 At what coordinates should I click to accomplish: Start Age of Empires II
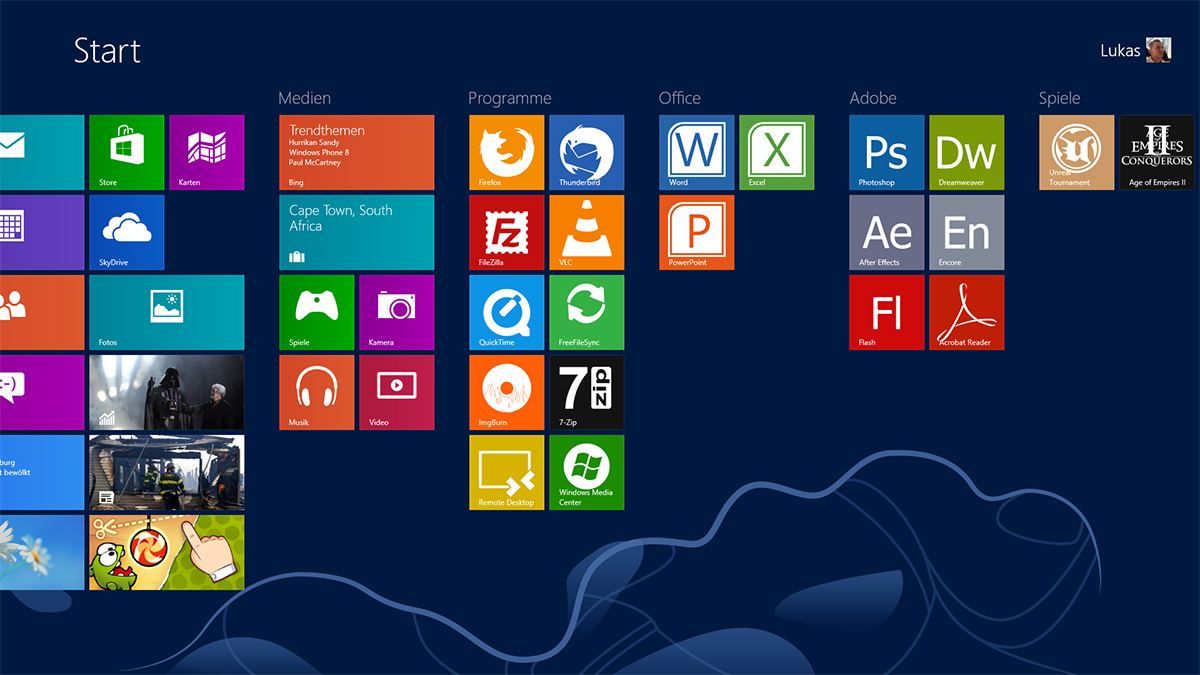click(x=1156, y=152)
